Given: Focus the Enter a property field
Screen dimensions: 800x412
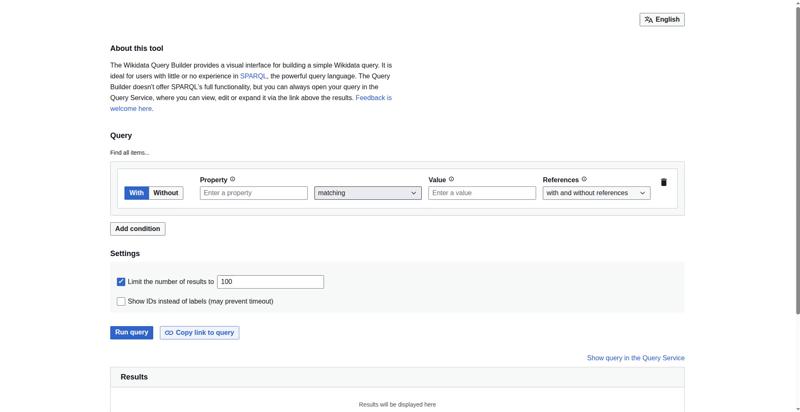Looking at the screenshot, I should (x=253, y=193).
